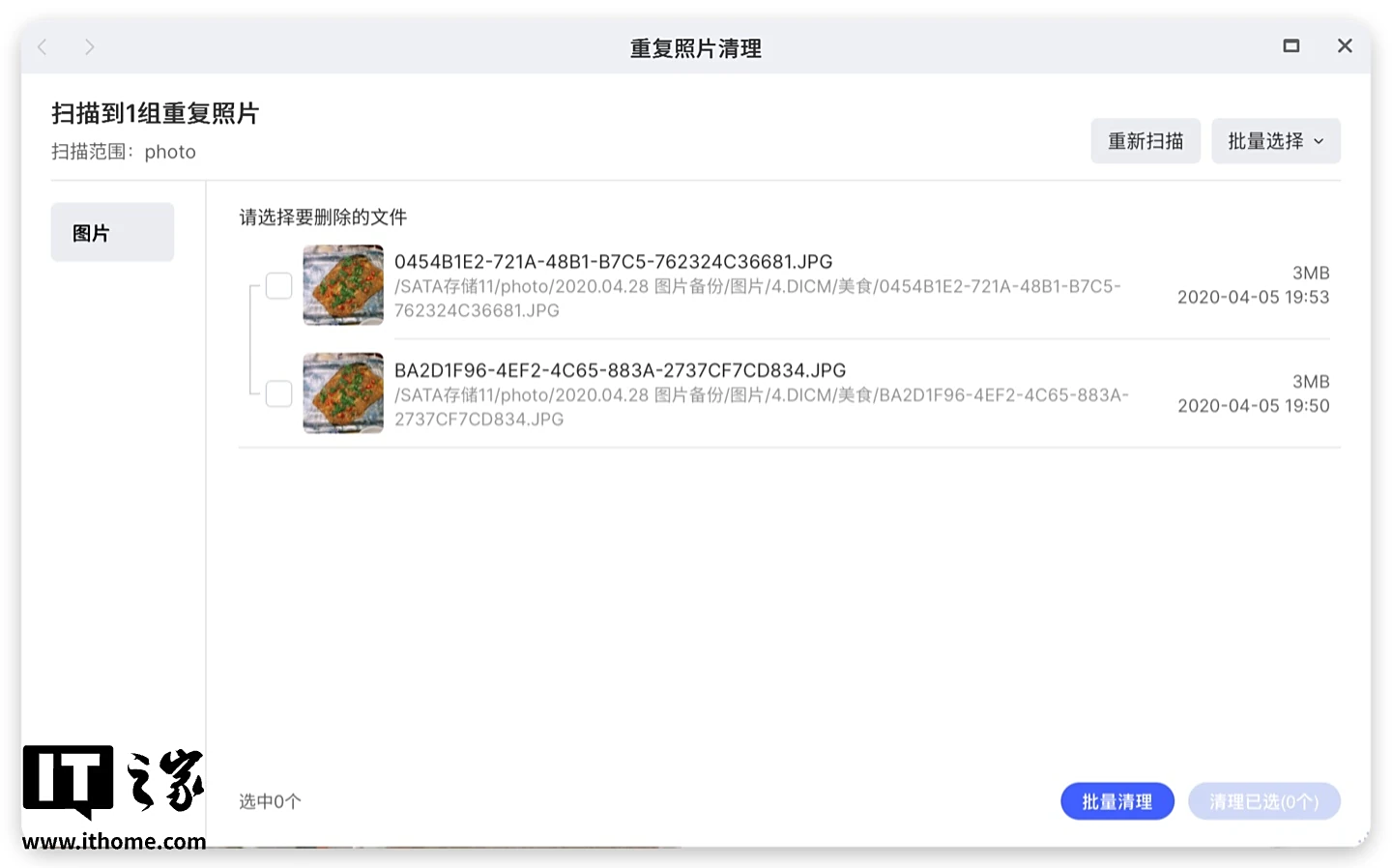The width and height of the screenshot is (1392, 868).
Task: Tick the checkbox for BA2D1F96 photo
Action: pyautogui.click(x=279, y=393)
